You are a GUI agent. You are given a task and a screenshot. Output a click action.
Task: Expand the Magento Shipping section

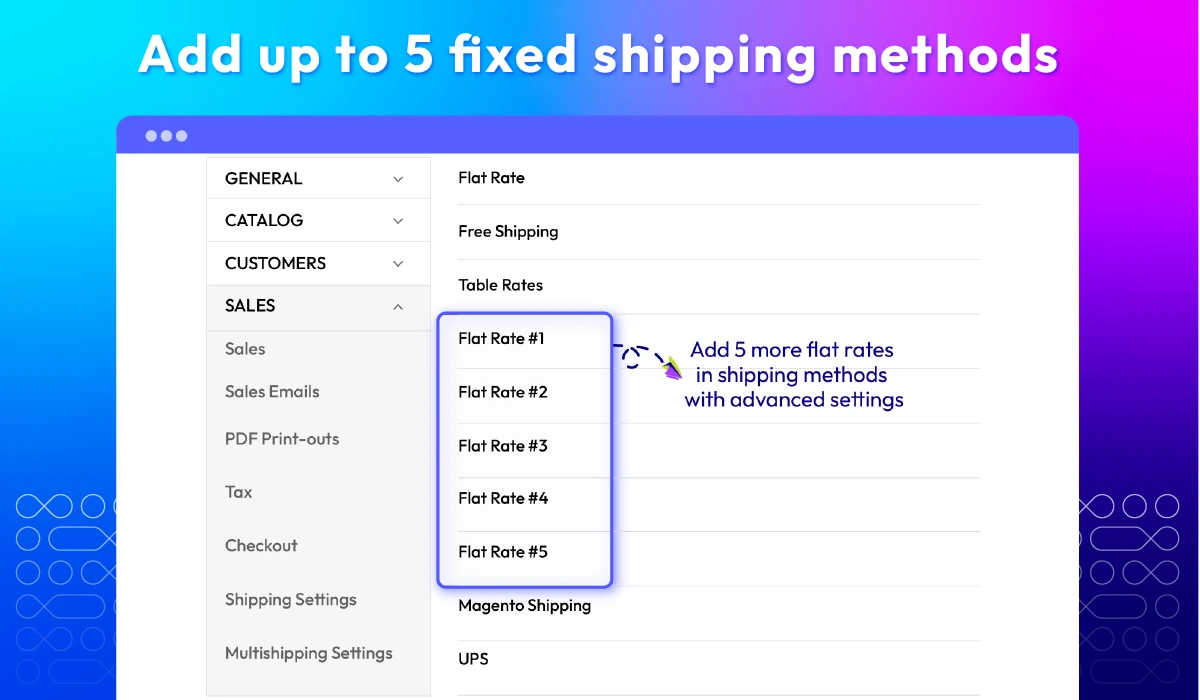[x=525, y=606]
